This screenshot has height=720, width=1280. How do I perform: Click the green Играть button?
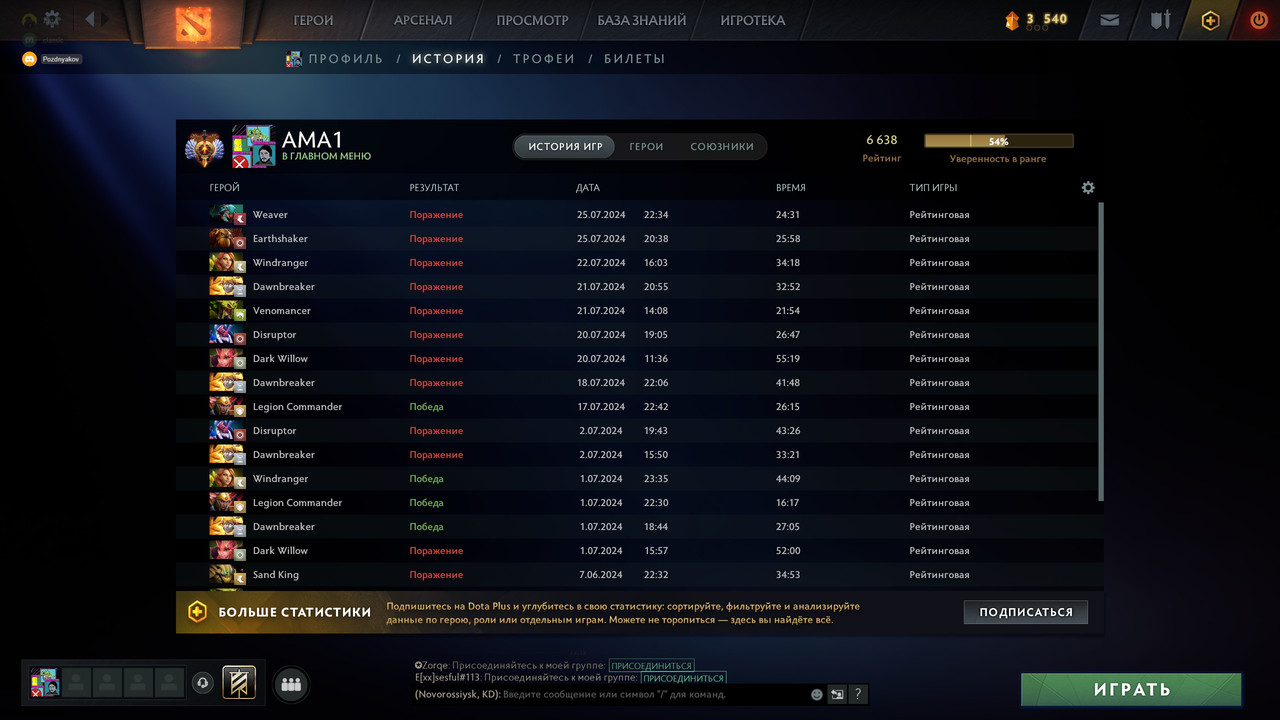click(x=1131, y=689)
